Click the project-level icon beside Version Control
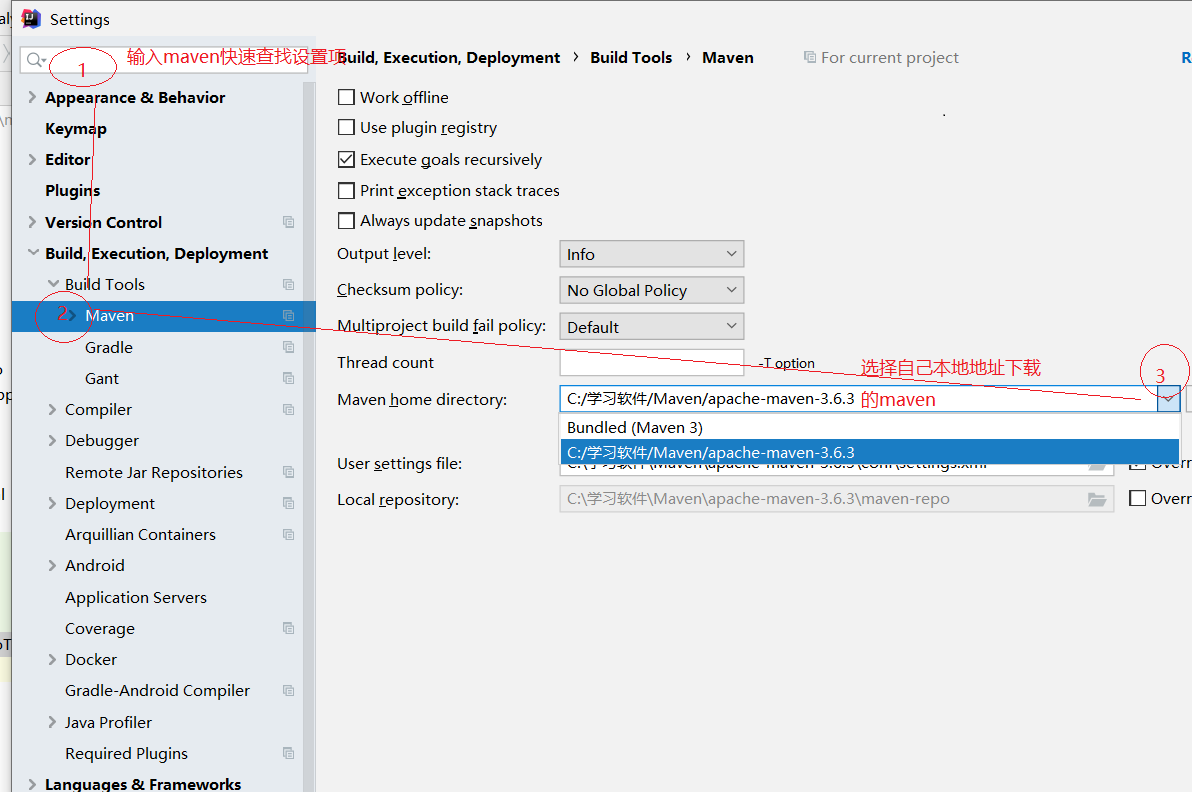 pos(289,222)
